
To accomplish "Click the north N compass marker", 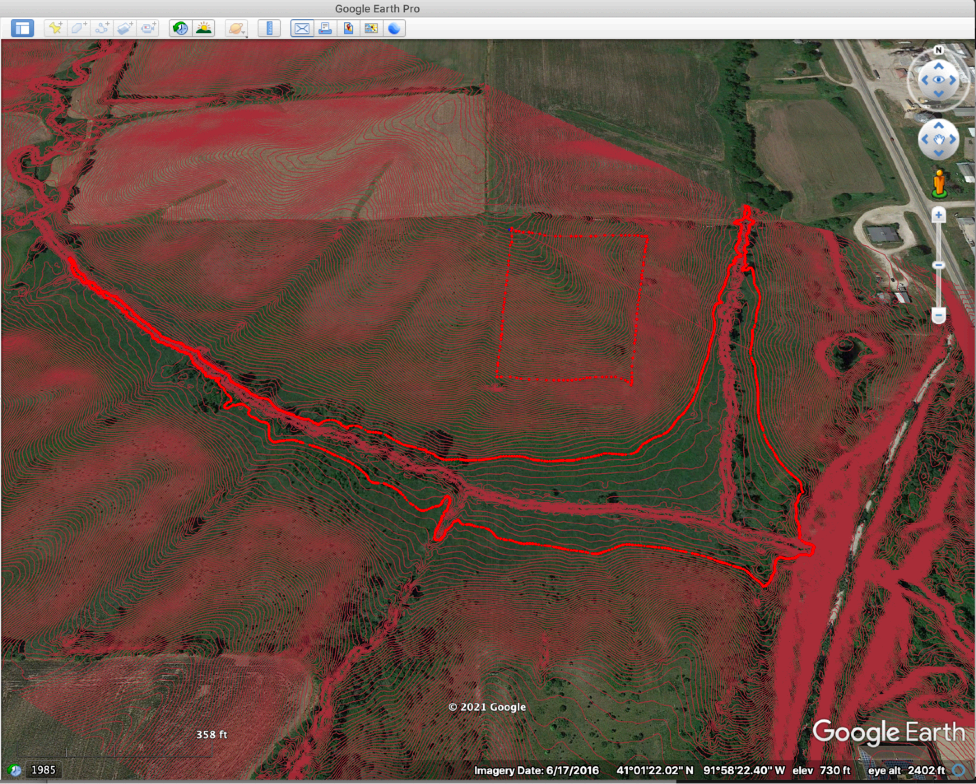I will [939, 50].
